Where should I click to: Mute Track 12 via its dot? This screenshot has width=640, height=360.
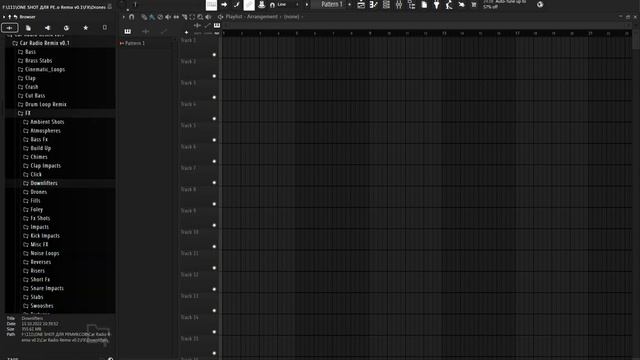(214, 289)
